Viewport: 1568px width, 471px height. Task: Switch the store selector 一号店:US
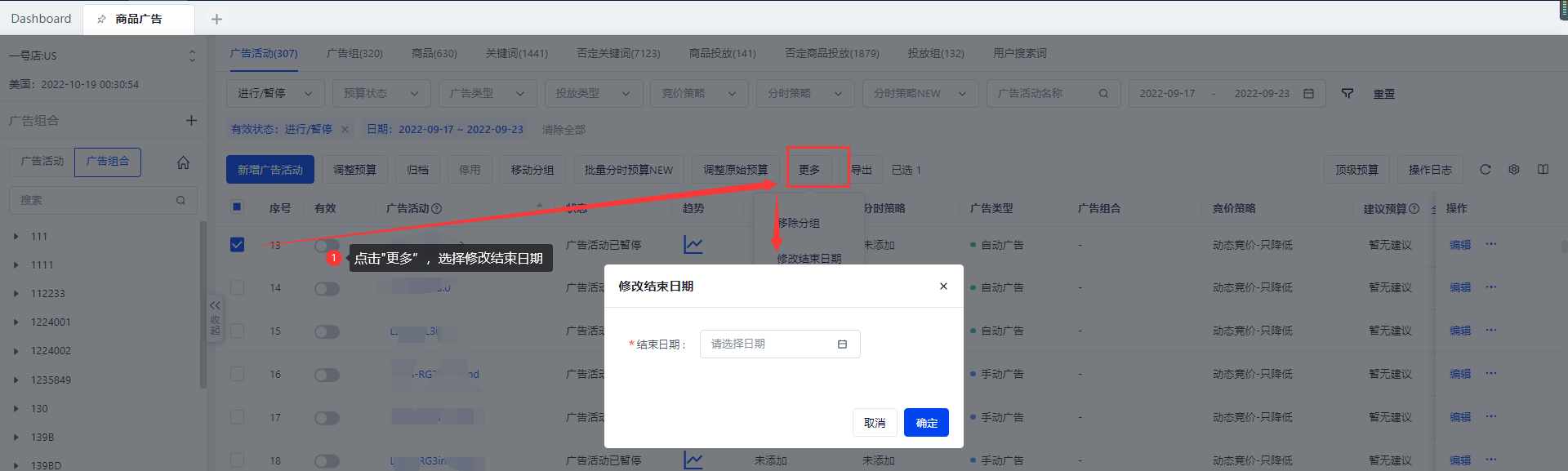coord(102,56)
